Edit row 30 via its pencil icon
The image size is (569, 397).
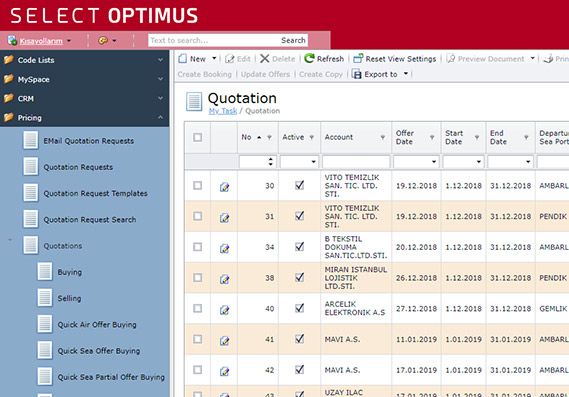pyautogui.click(x=225, y=187)
